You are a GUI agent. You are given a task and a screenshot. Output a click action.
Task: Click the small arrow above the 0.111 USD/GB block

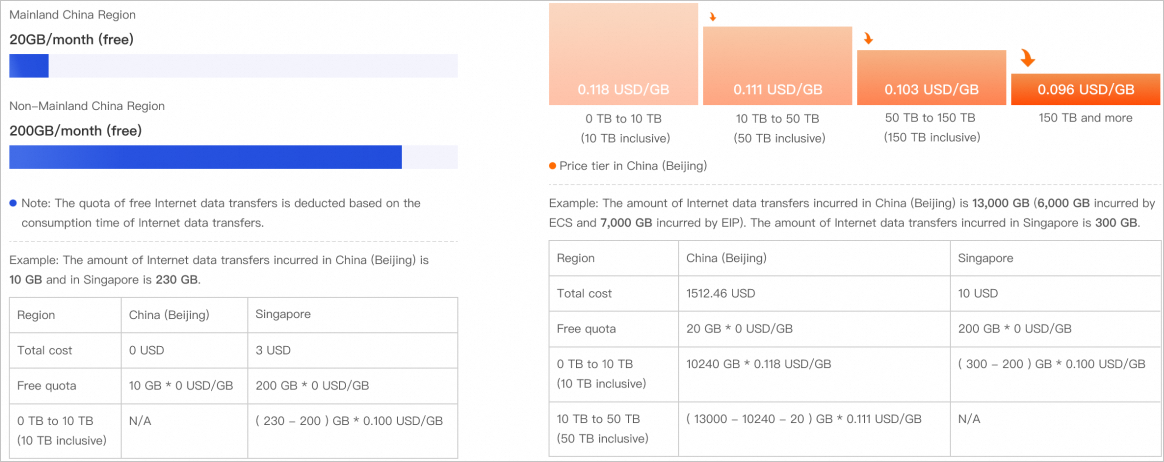pos(713,16)
